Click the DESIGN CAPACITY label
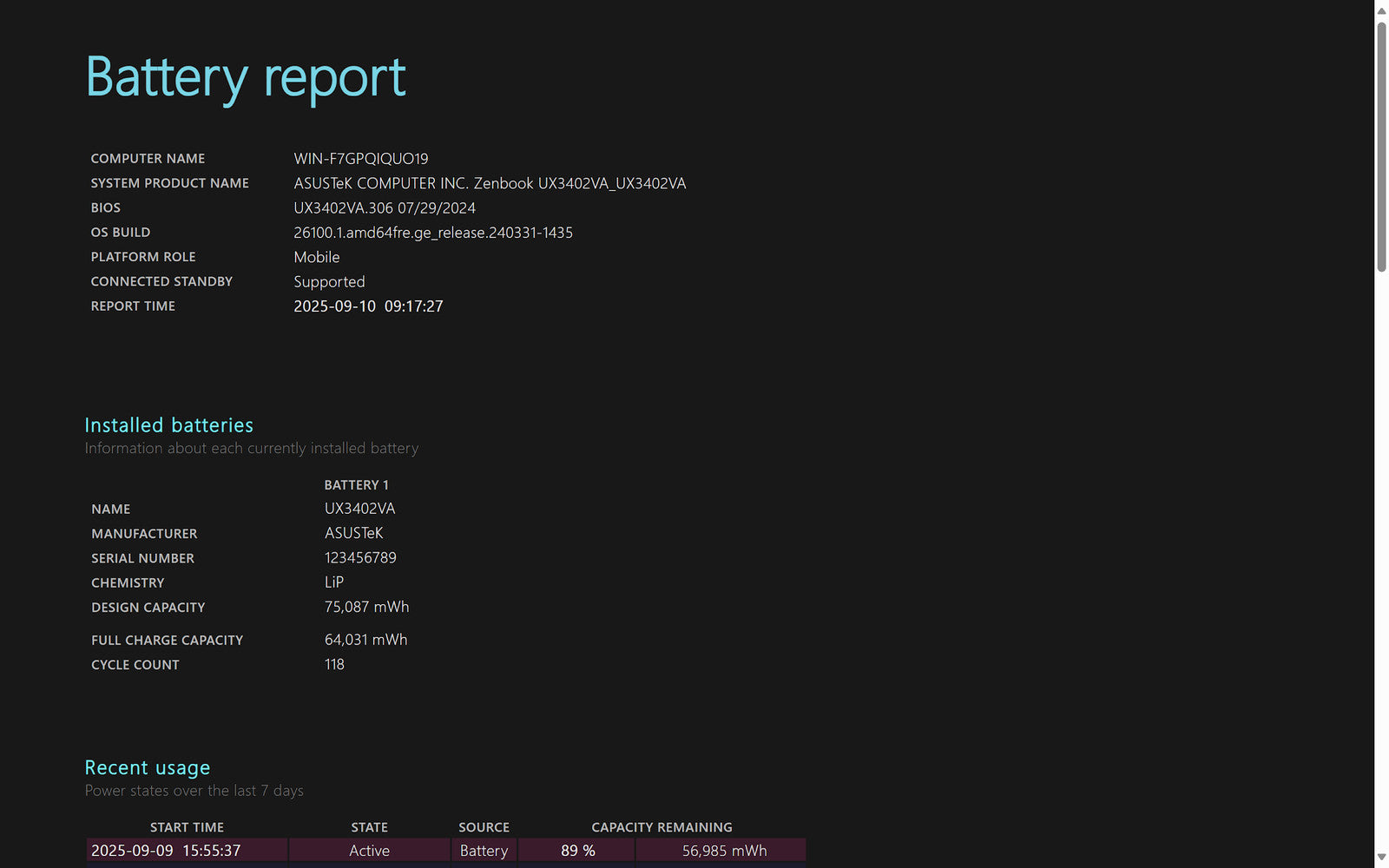 coord(148,608)
